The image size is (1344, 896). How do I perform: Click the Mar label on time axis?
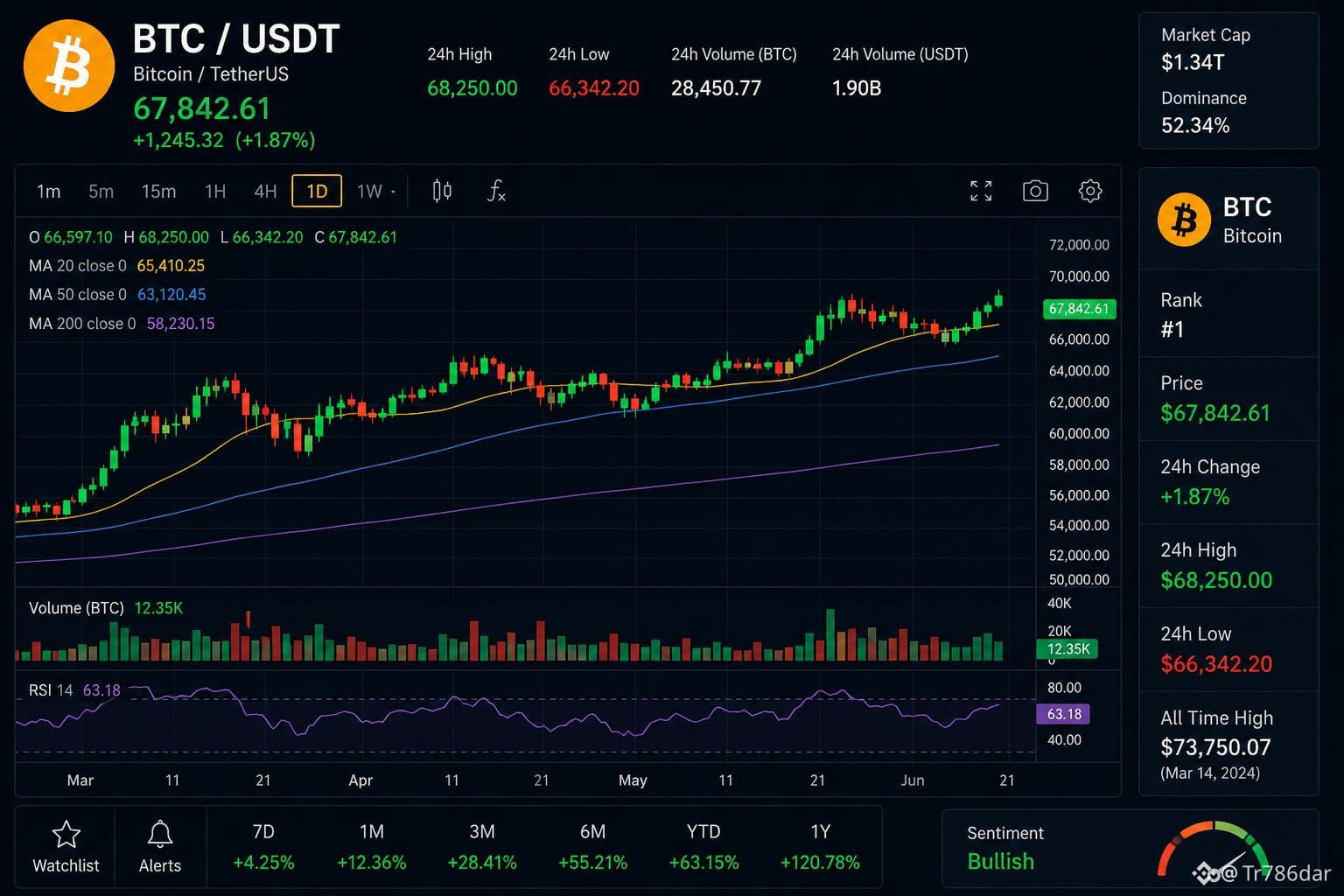point(80,780)
